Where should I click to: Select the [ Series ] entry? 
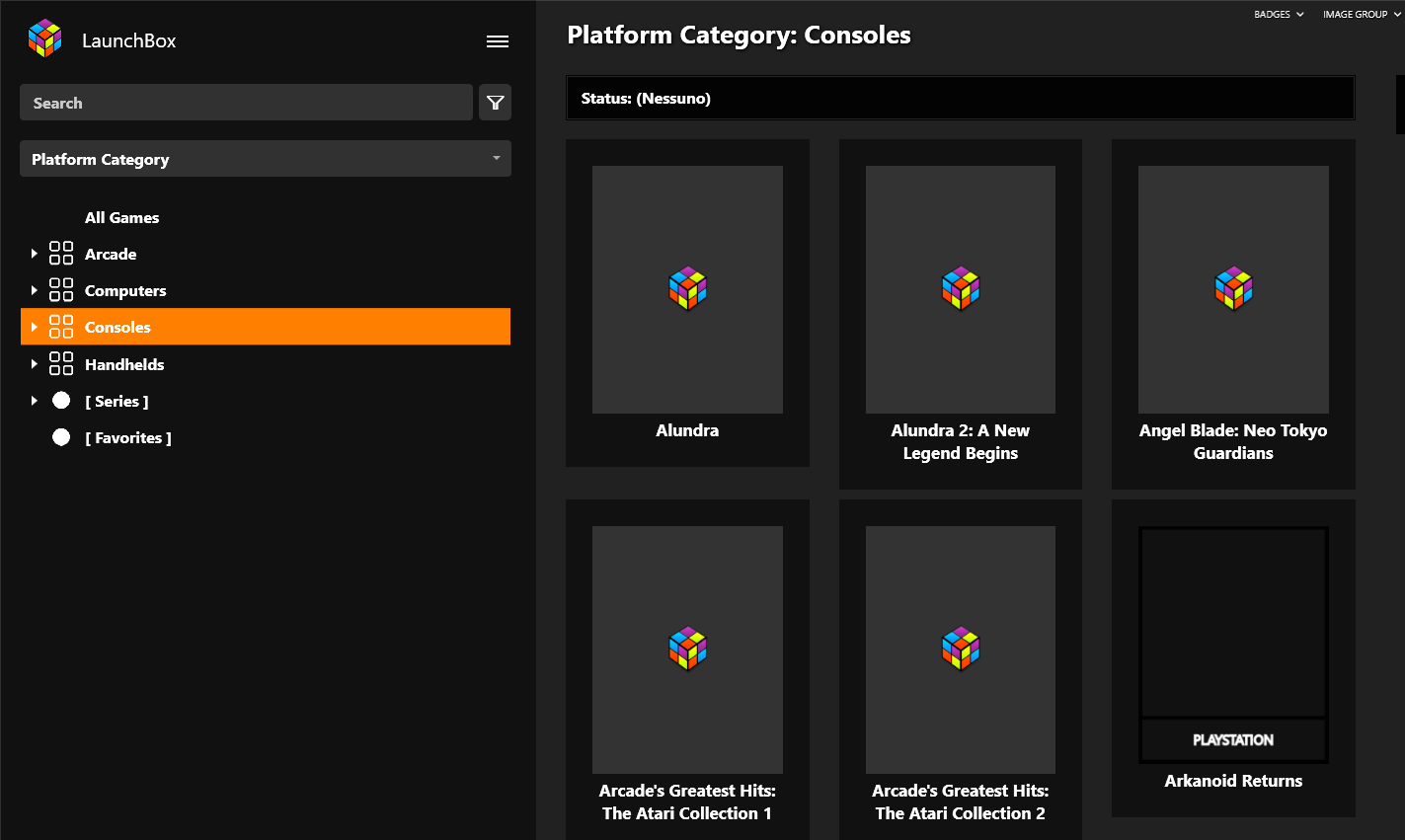pos(117,401)
